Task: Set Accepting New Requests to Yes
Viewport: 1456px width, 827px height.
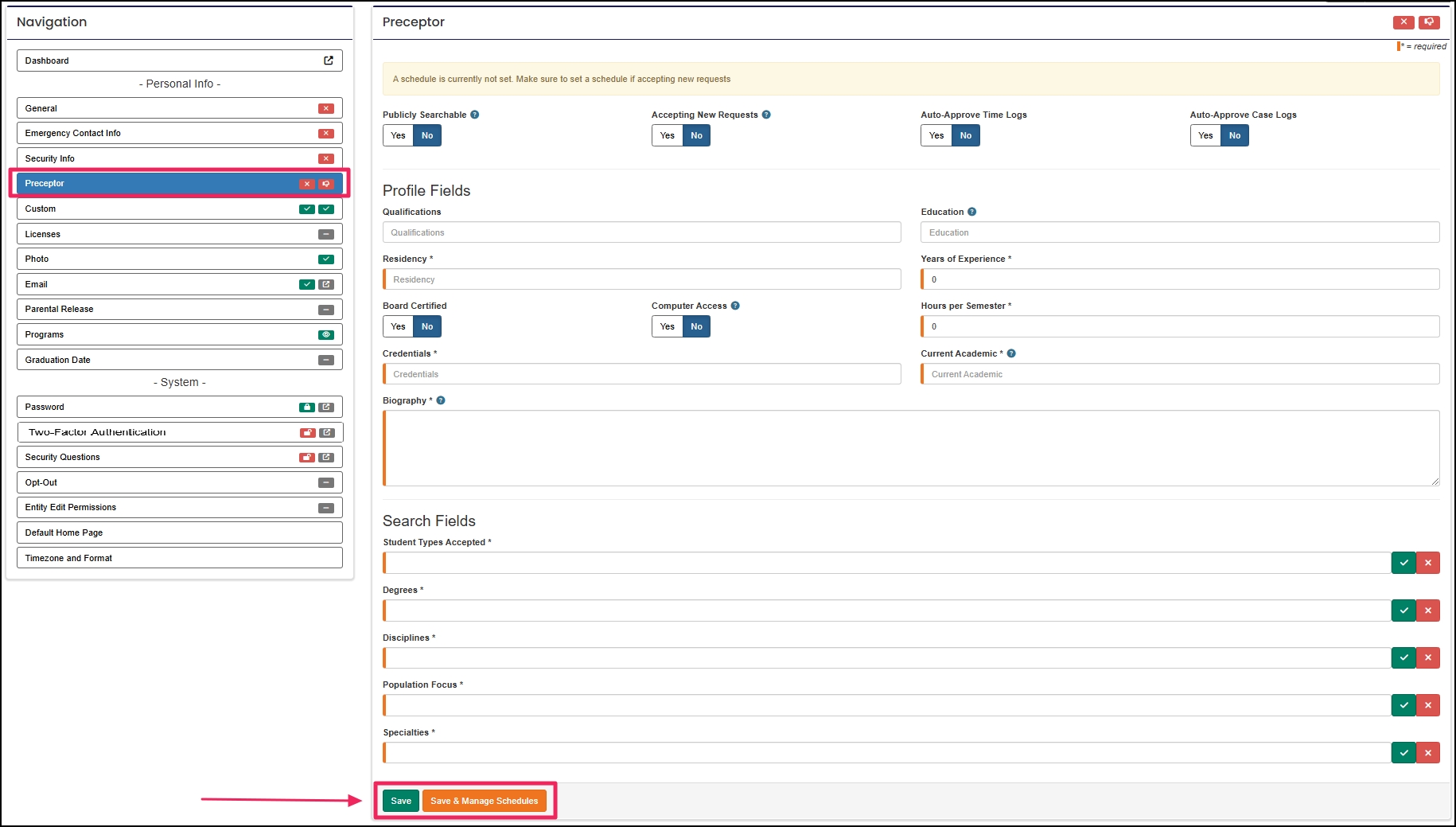Action: tap(667, 135)
